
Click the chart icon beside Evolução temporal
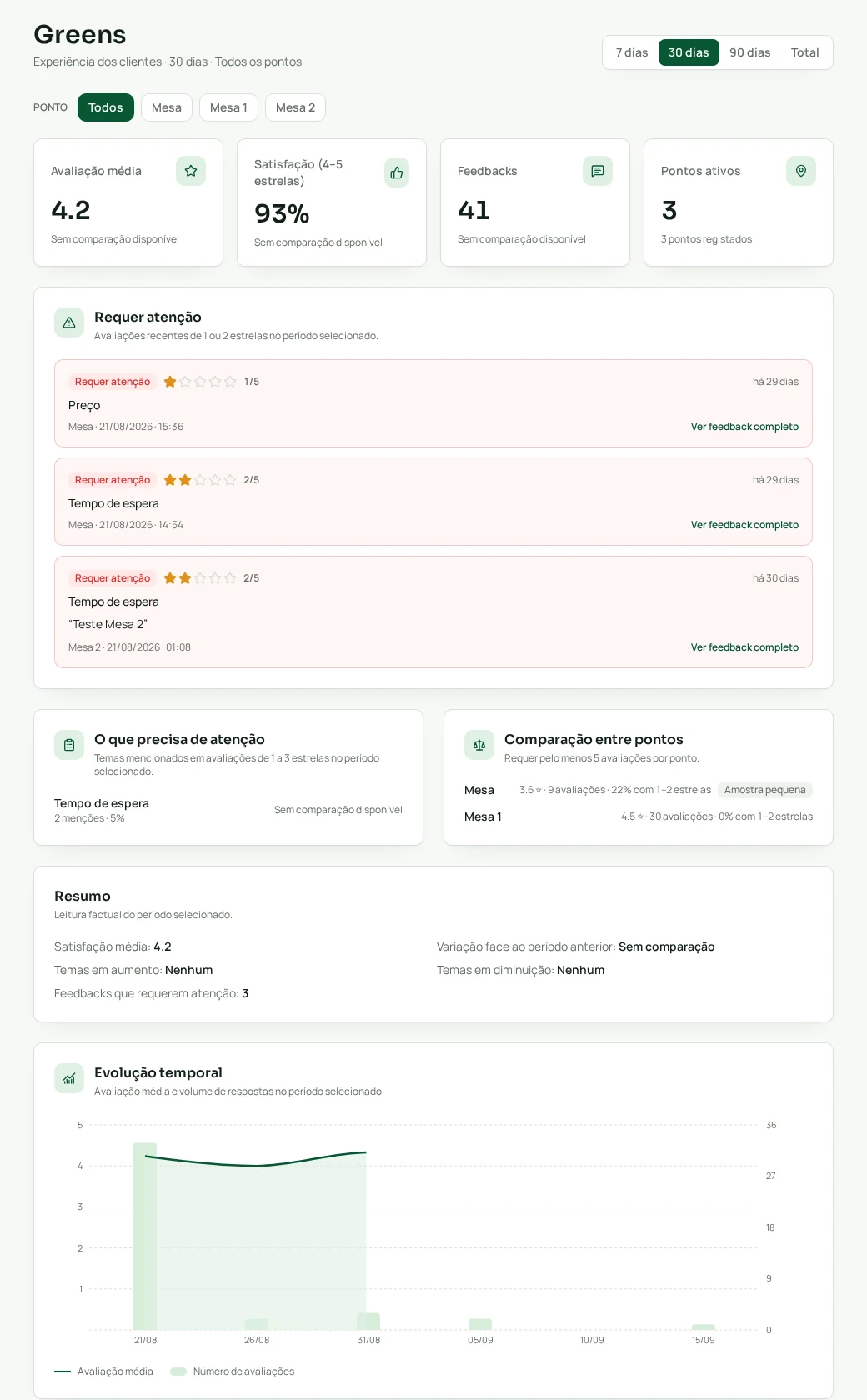pyautogui.click(x=69, y=1078)
